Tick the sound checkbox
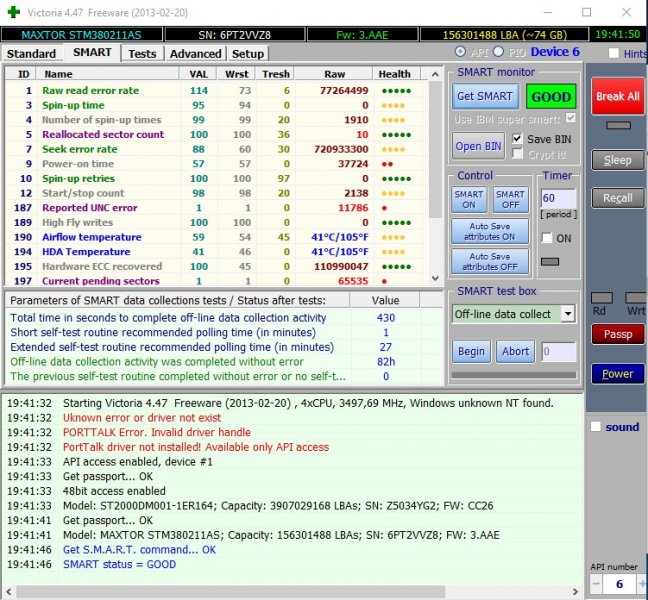 click(x=597, y=427)
